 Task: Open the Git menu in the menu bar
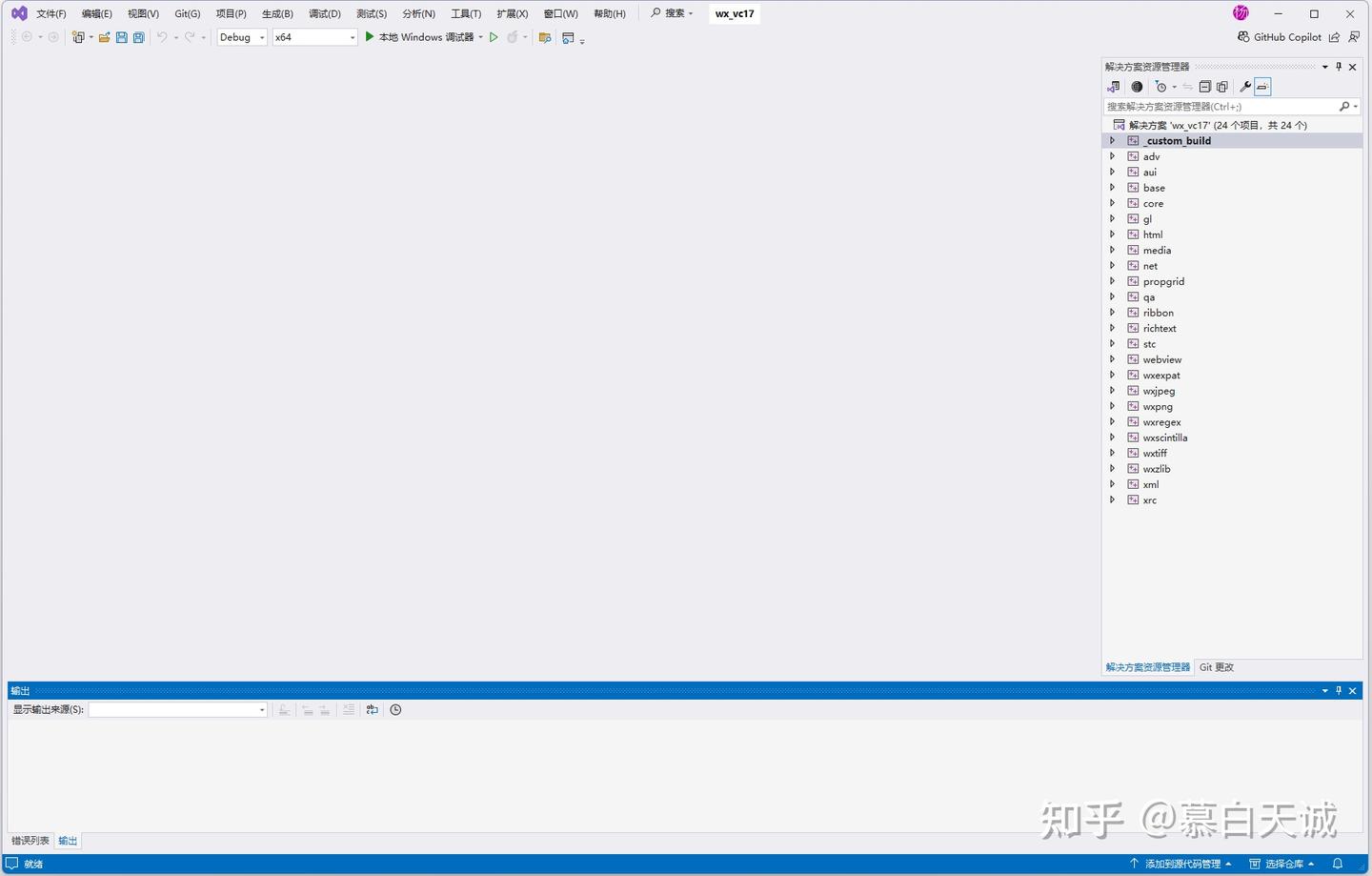click(x=187, y=13)
